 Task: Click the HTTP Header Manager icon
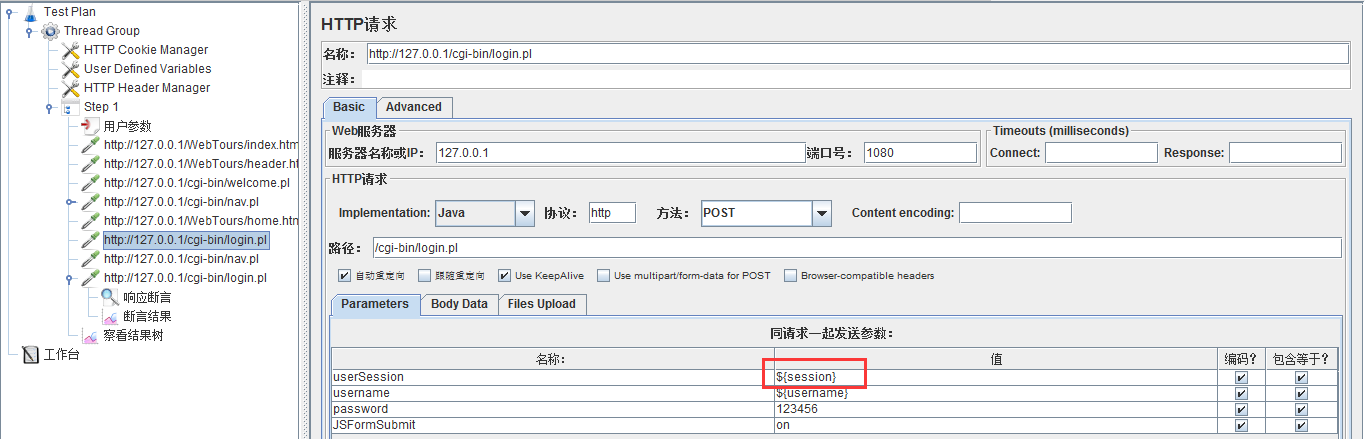pyautogui.click(x=70, y=88)
